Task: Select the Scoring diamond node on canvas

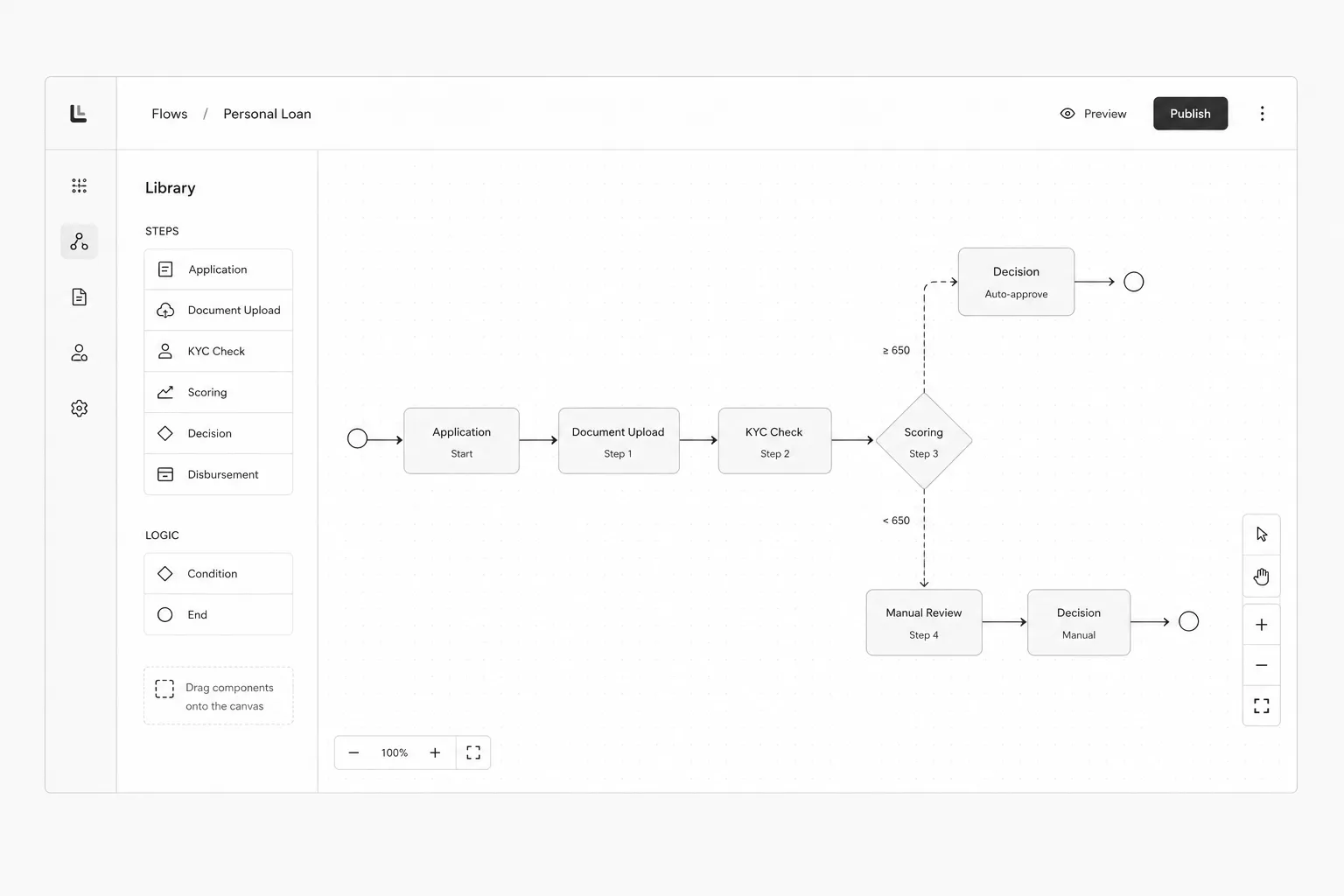Action: coord(924,441)
